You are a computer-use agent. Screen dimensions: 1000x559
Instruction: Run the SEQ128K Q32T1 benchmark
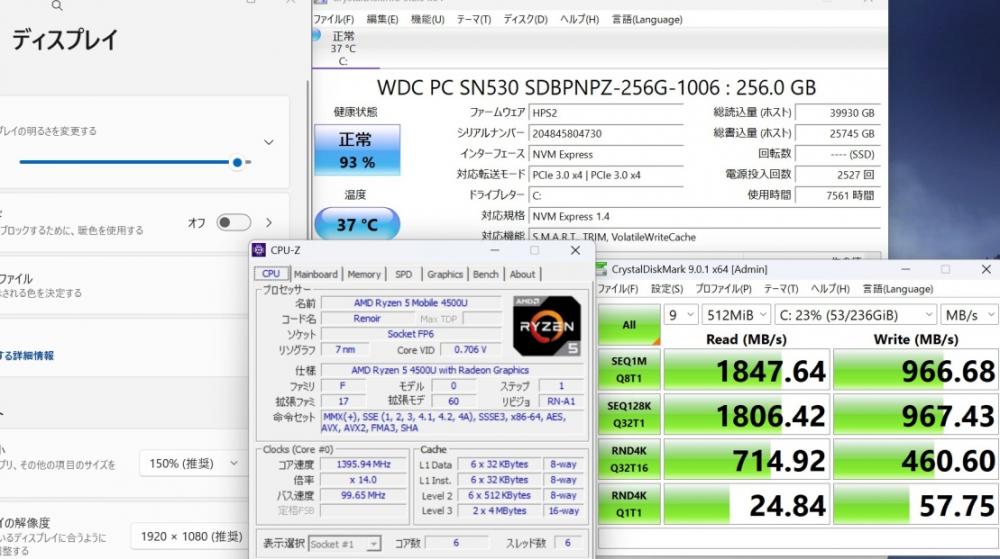tap(629, 414)
